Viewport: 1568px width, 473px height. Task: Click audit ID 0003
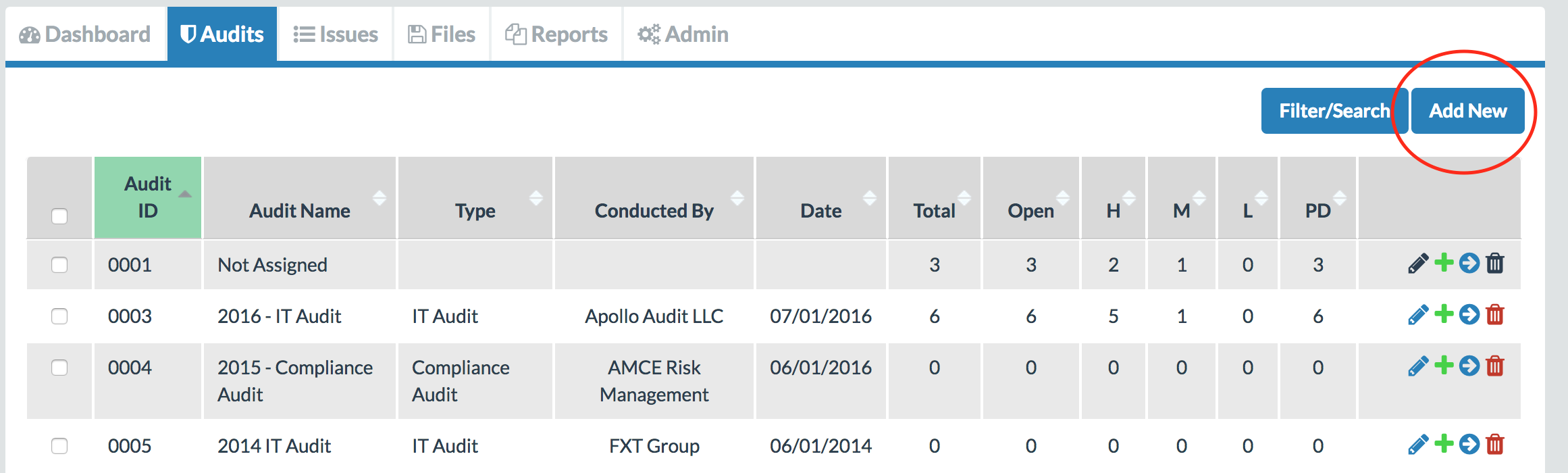click(x=130, y=316)
